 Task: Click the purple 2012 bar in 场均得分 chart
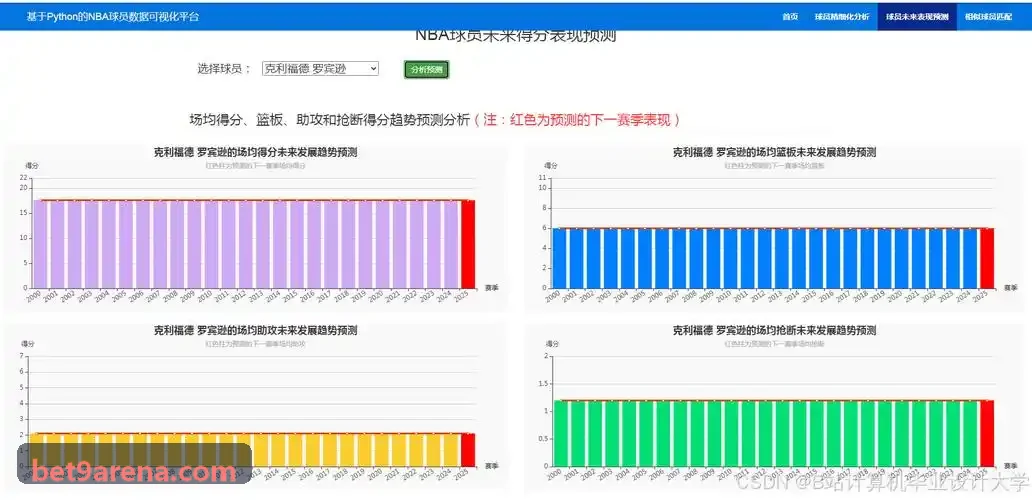(x=245, y=244)
